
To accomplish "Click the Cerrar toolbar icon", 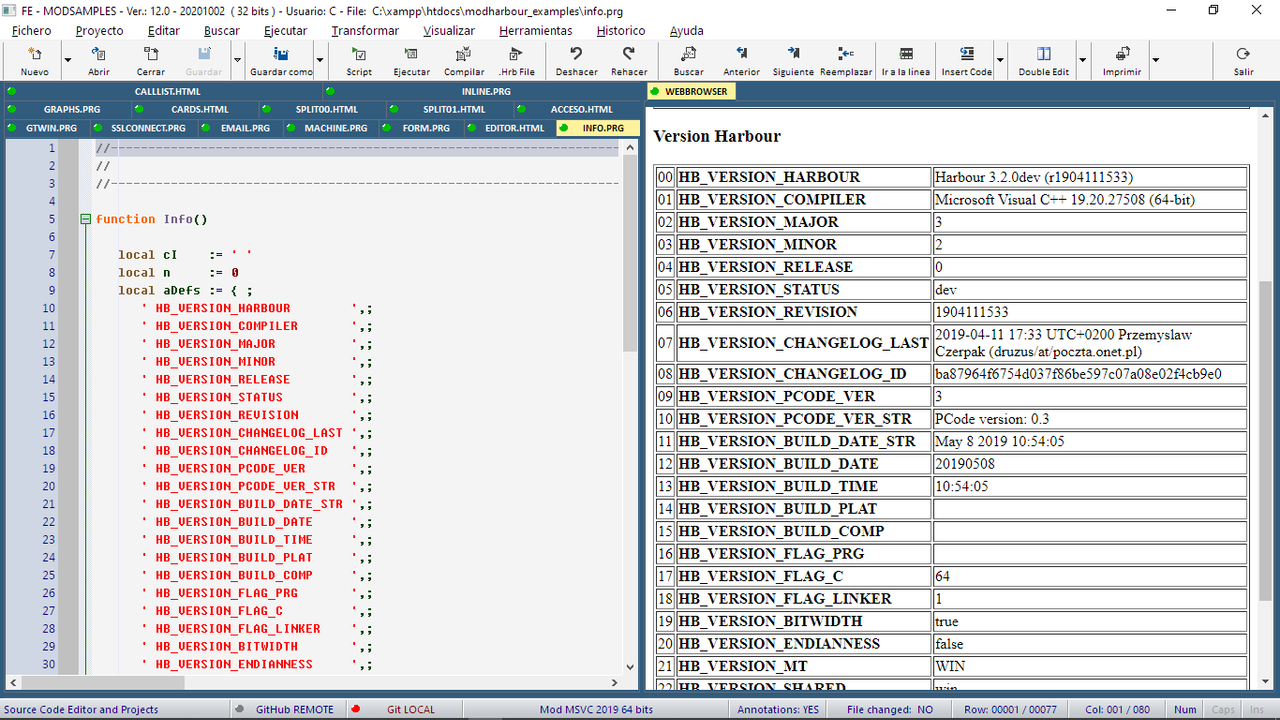I will pyautogui.click(x=151, y=60).
